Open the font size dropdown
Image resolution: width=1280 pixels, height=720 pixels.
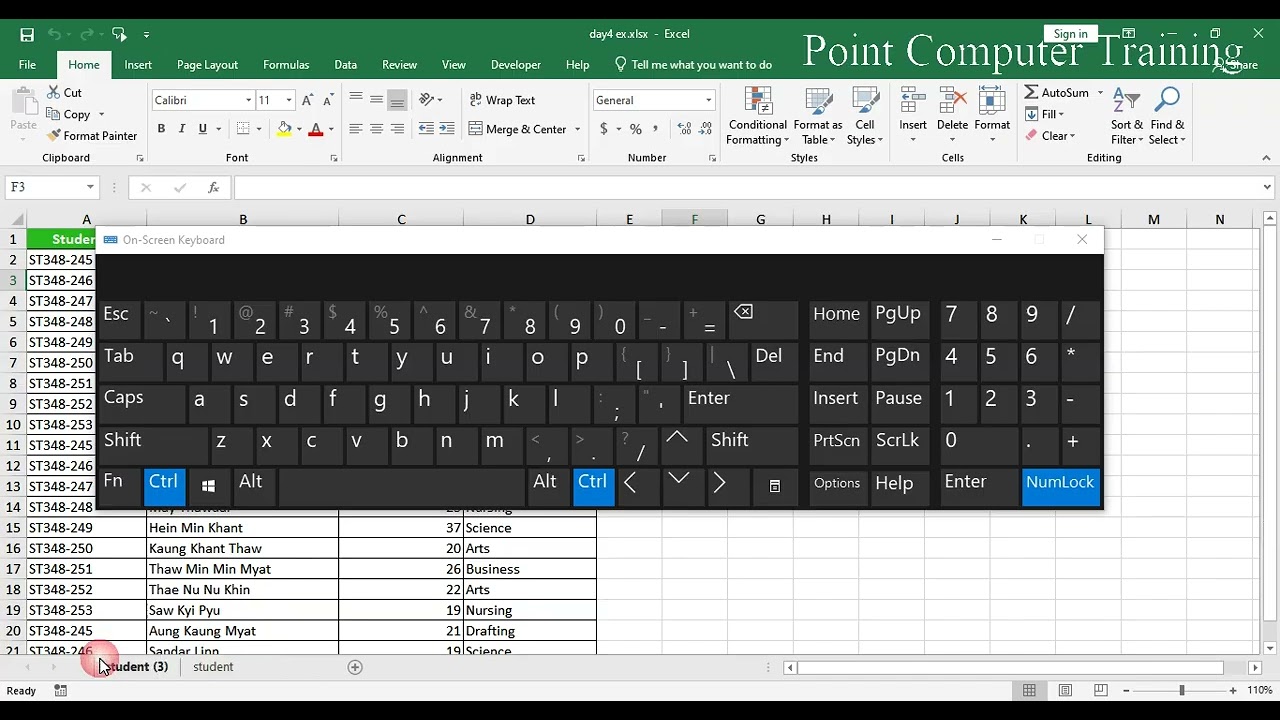[289, 100]
